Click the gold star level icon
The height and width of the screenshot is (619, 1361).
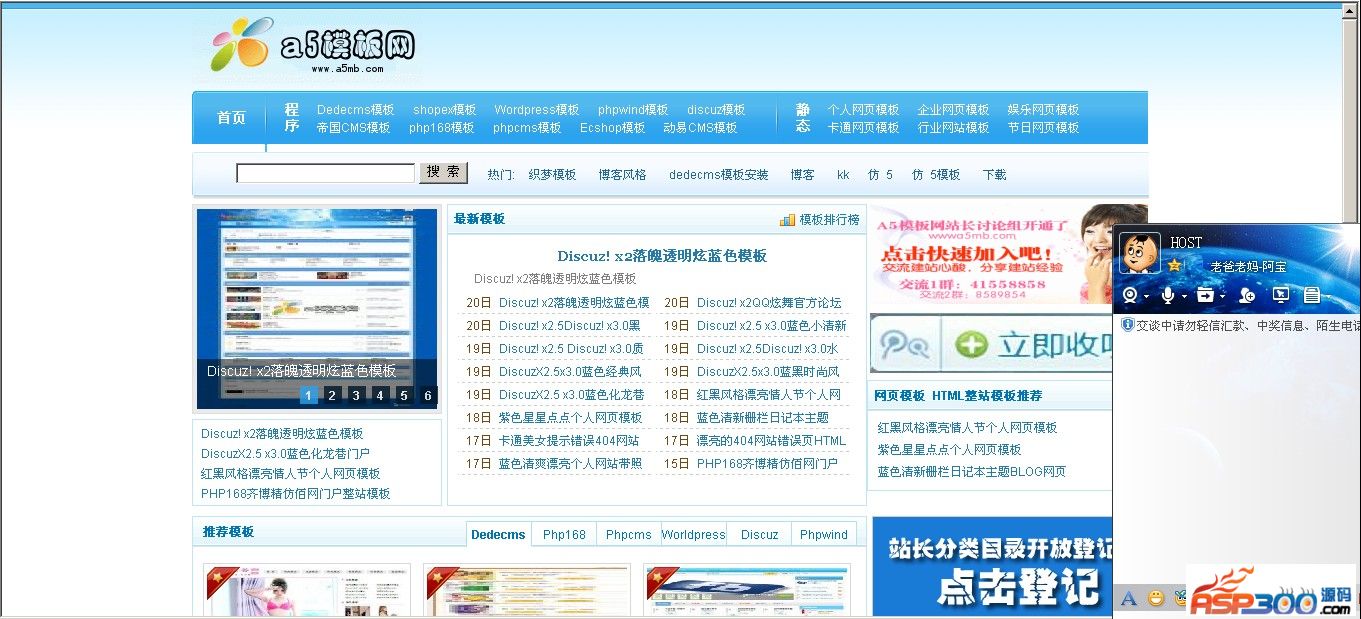pos(1175,266)
